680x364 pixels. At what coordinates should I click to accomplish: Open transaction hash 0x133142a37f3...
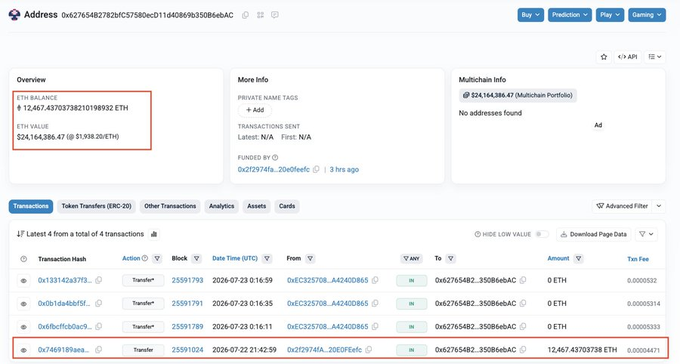[x=65, y=280]
